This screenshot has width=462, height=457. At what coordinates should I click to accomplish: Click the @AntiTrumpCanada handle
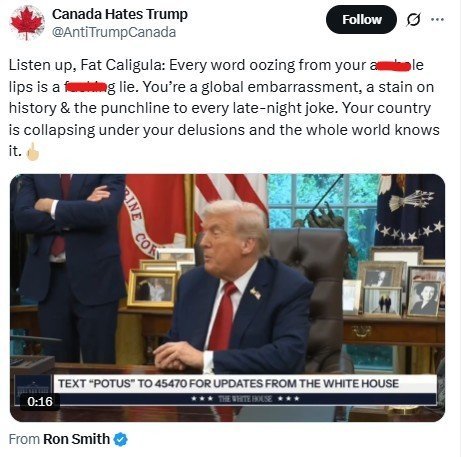114,32
